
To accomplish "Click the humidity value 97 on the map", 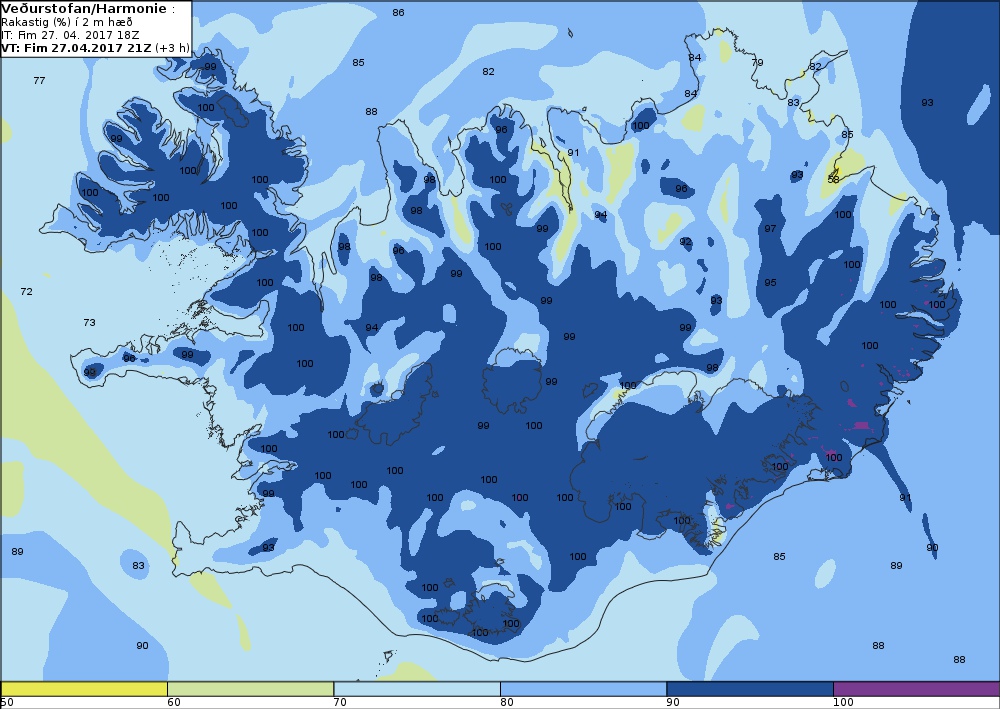I will 770,228.
